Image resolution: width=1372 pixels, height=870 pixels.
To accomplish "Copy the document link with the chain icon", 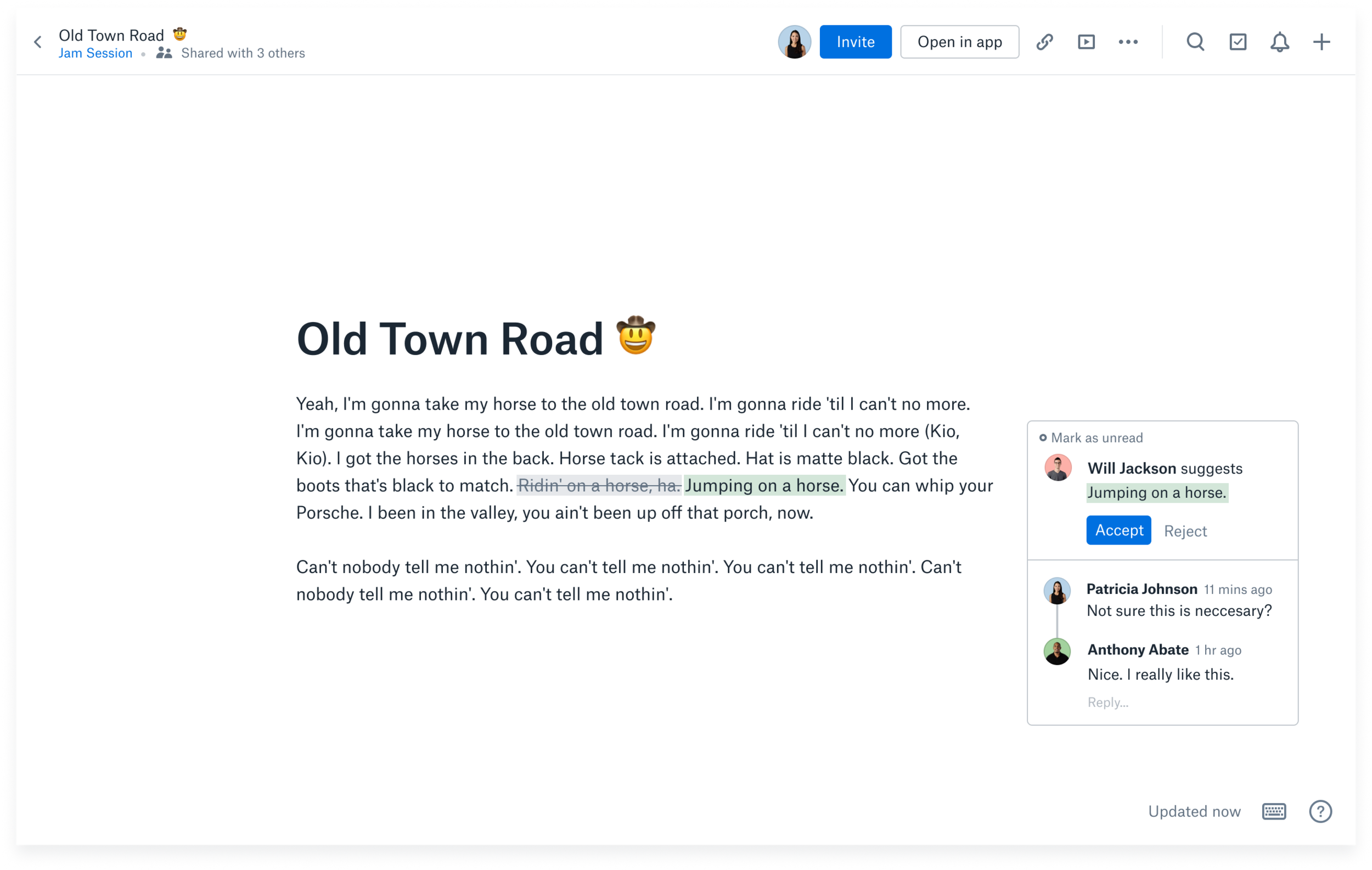I will [1044, 42].
